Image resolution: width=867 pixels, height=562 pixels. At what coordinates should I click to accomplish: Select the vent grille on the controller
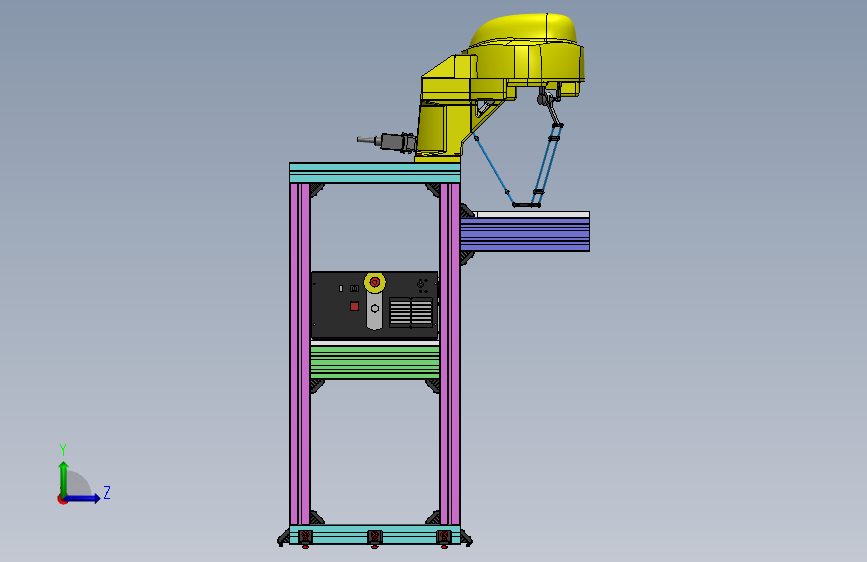coord(411,313)
